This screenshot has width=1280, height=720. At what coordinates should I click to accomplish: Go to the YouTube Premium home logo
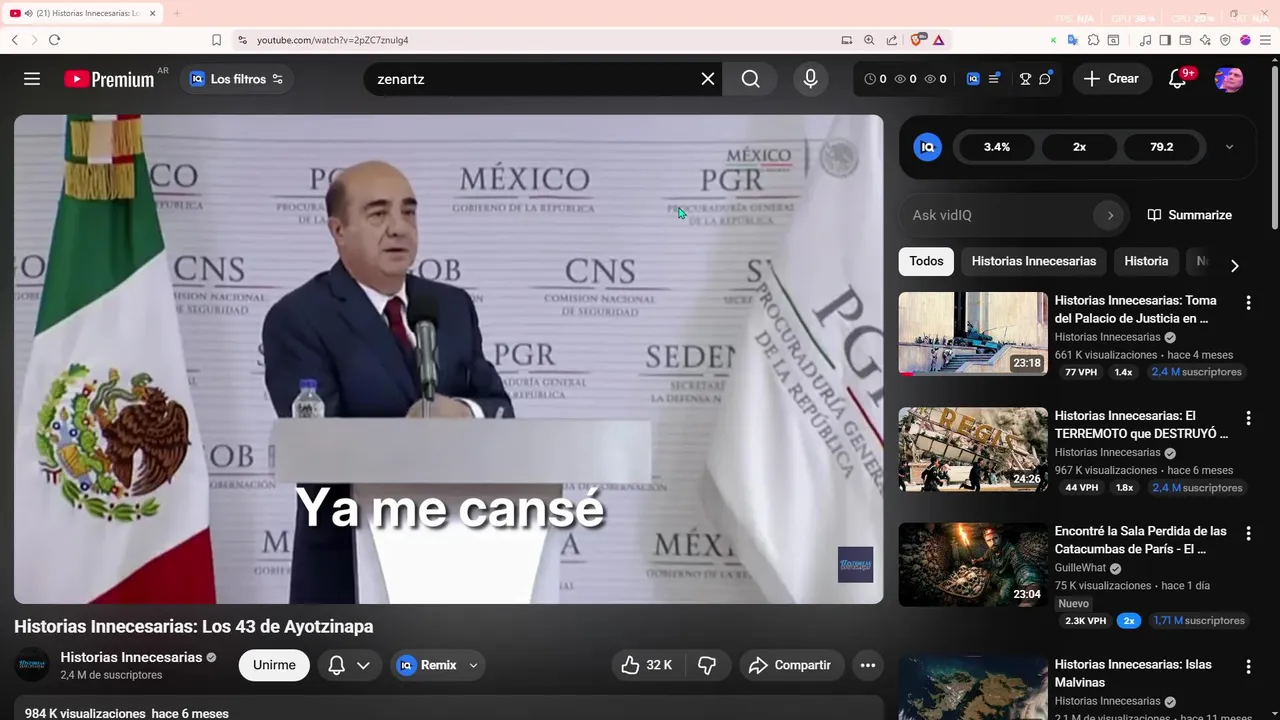pos(109,79)
